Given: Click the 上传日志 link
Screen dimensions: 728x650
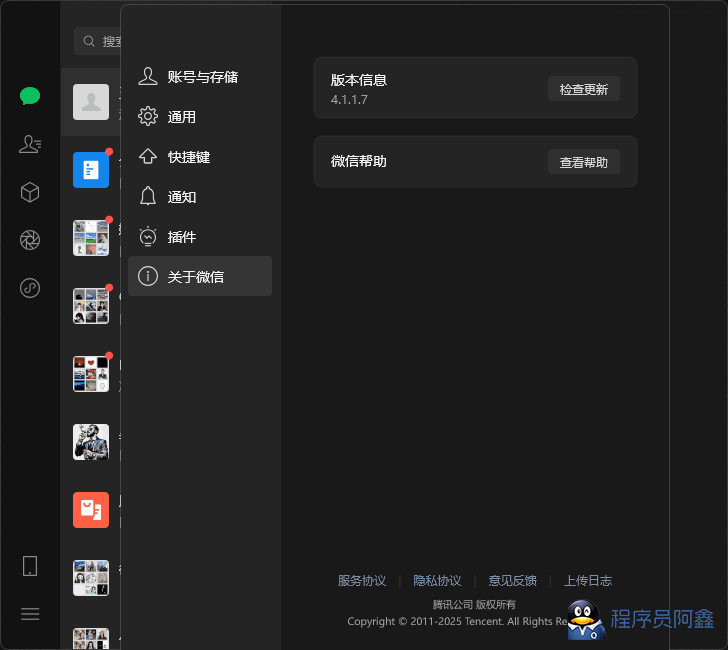Looking at the screenshot, I should tap(587, 580).
